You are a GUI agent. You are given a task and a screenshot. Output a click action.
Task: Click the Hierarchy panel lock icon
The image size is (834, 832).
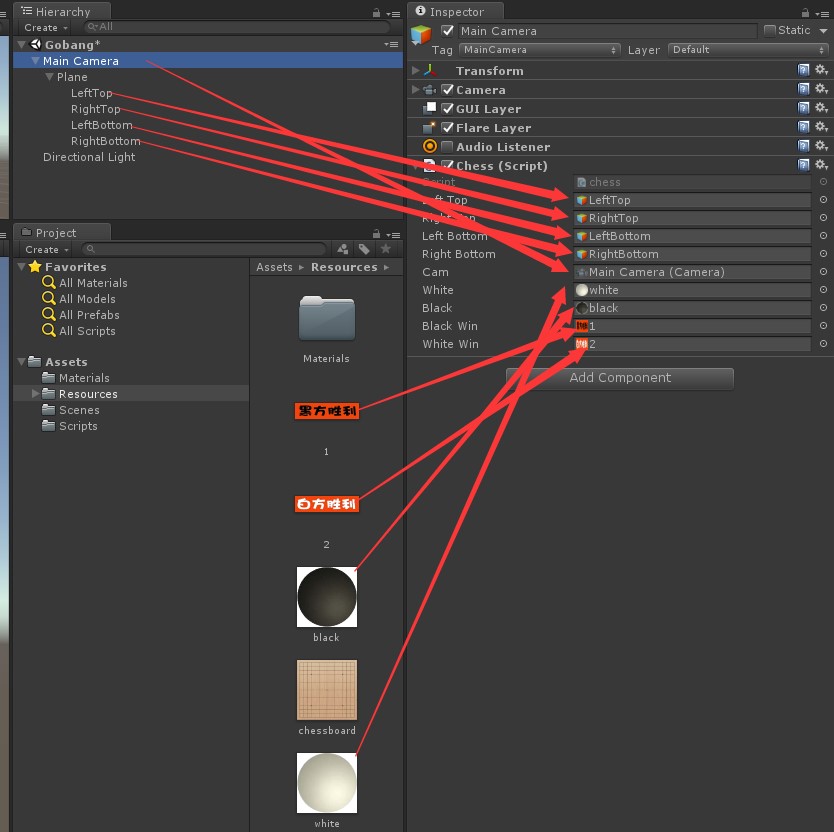pyautogui.click(x=376, y=13)
